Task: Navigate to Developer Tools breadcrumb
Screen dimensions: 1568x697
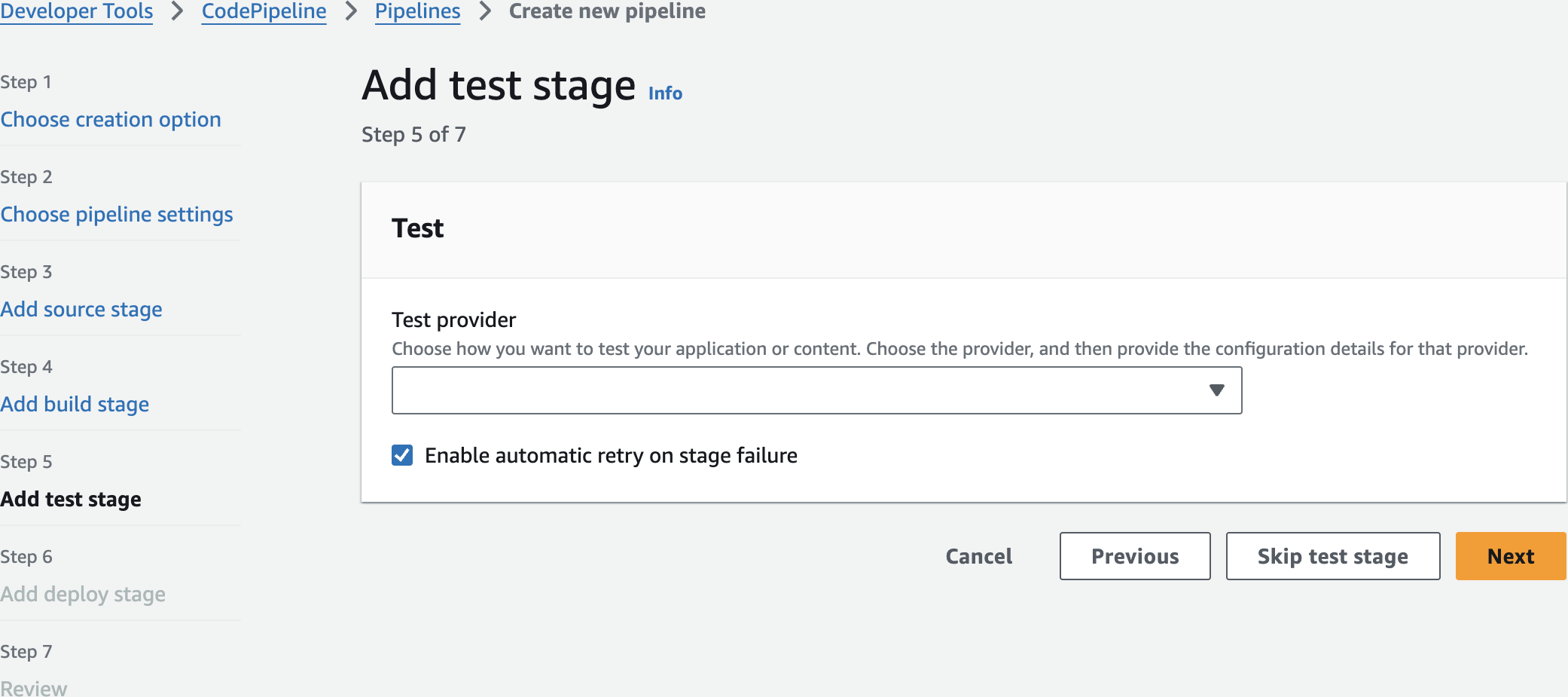Action: [x=77, y=11]
